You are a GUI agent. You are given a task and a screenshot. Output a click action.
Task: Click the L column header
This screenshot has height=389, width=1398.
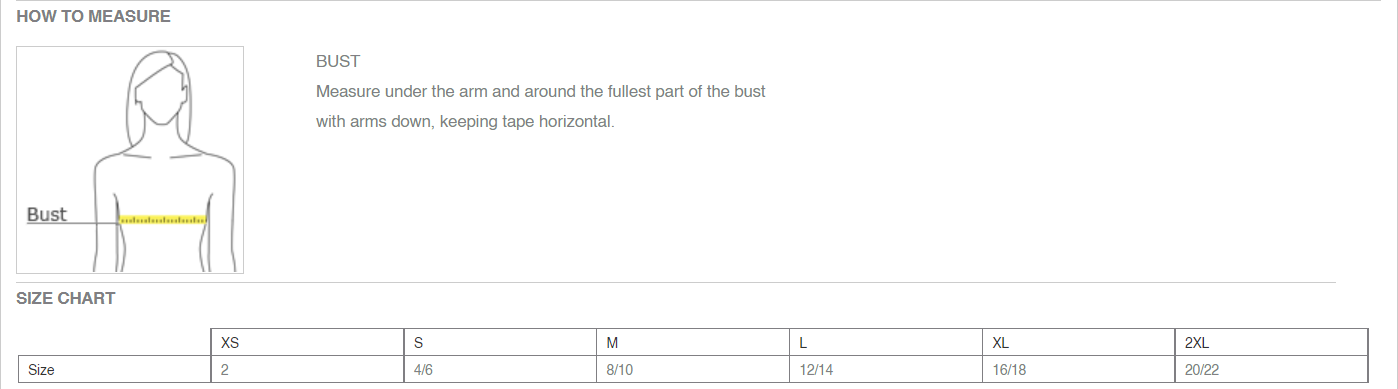point(887,342)
